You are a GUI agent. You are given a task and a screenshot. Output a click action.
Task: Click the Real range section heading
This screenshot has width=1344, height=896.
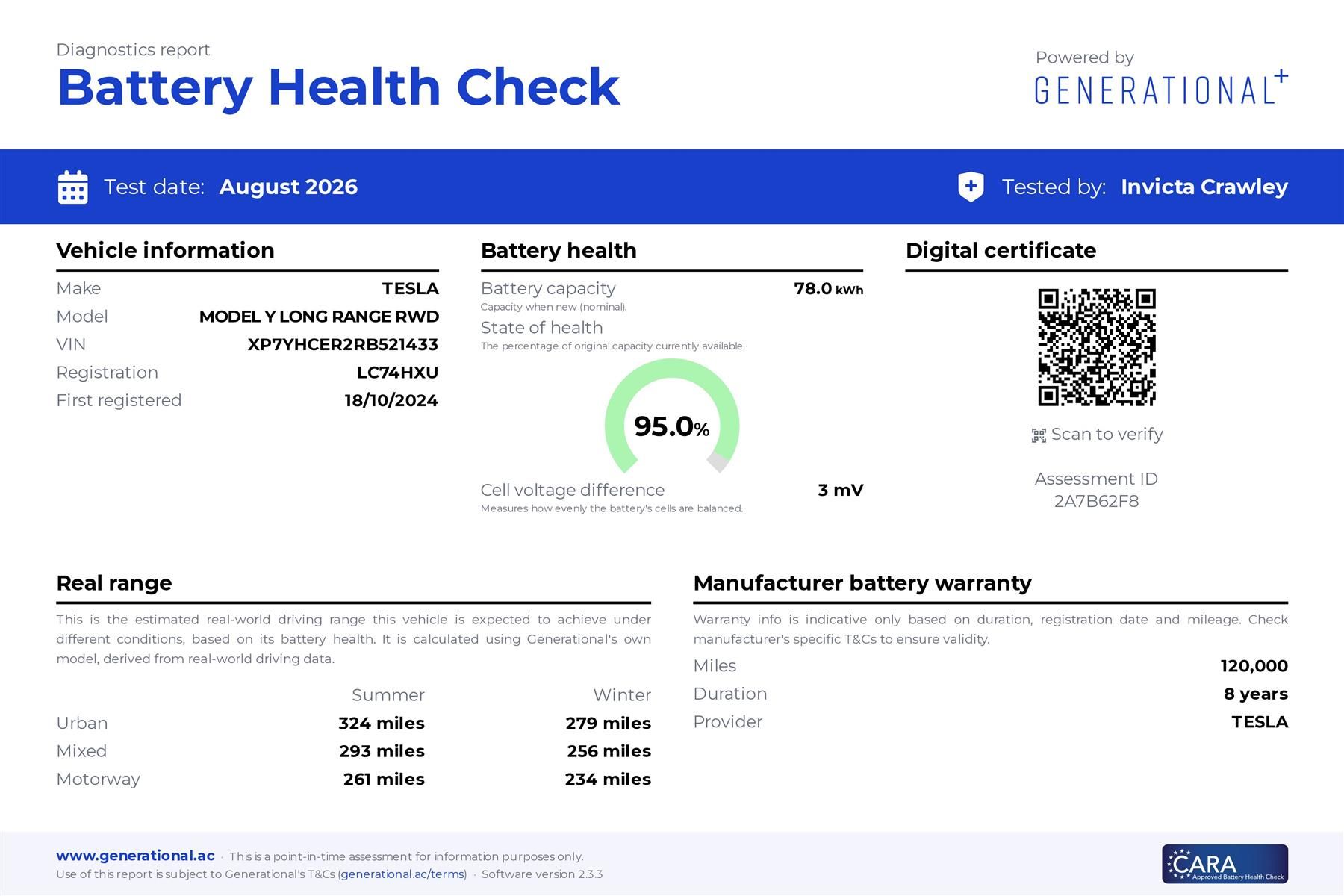tap(114, 583)
